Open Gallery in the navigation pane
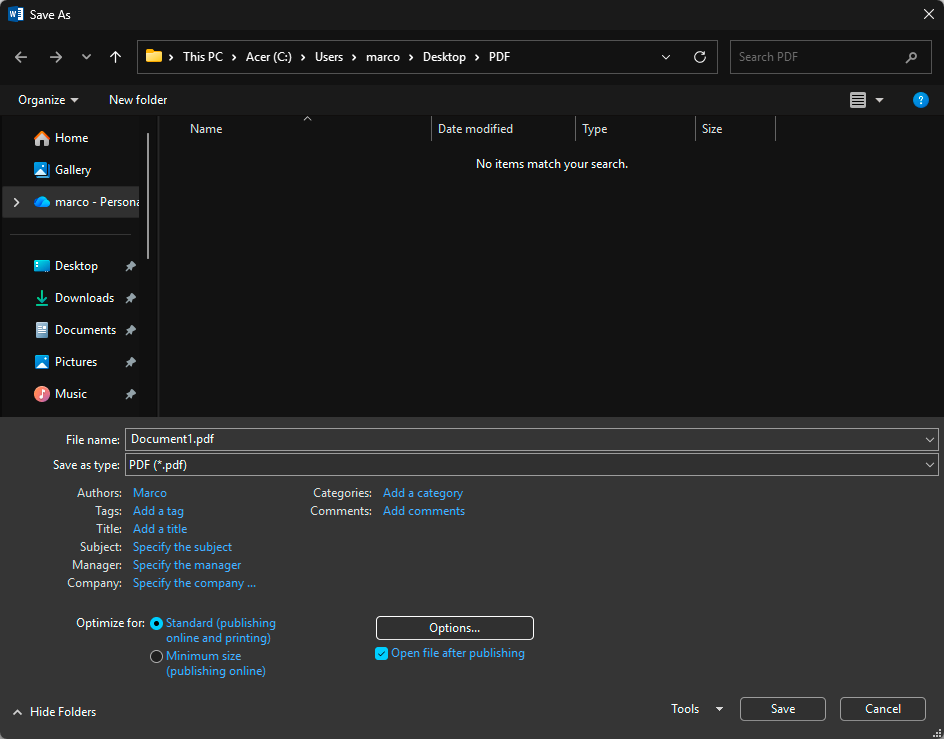 72,170
